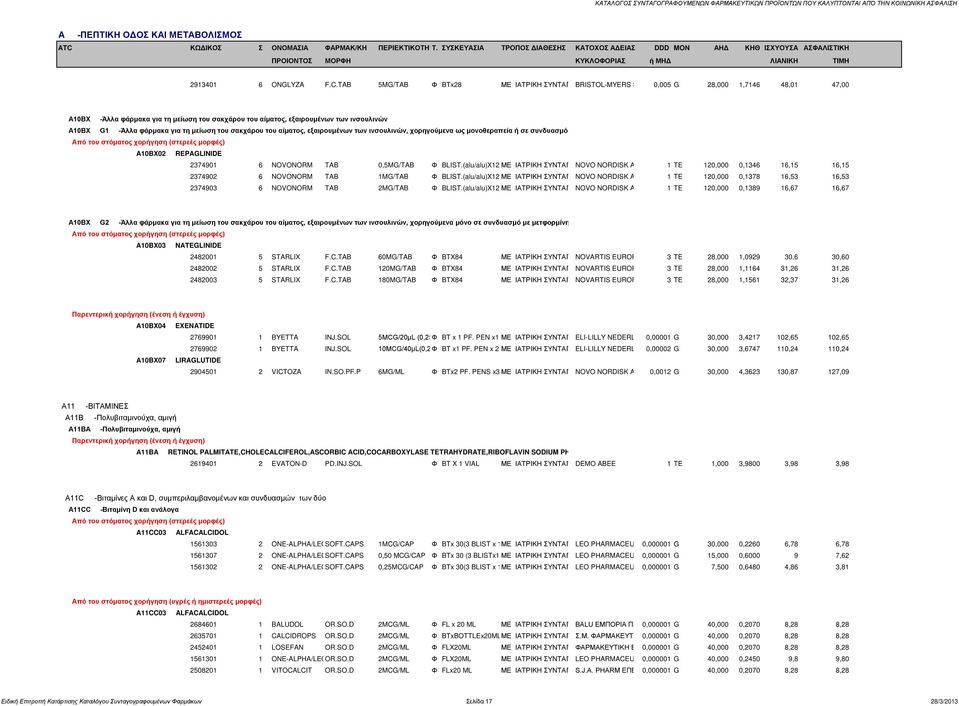The image size is (959, 706).
Task: Click the strength '10MCG/40μL' for BYETTA
Action: point(404,349)
